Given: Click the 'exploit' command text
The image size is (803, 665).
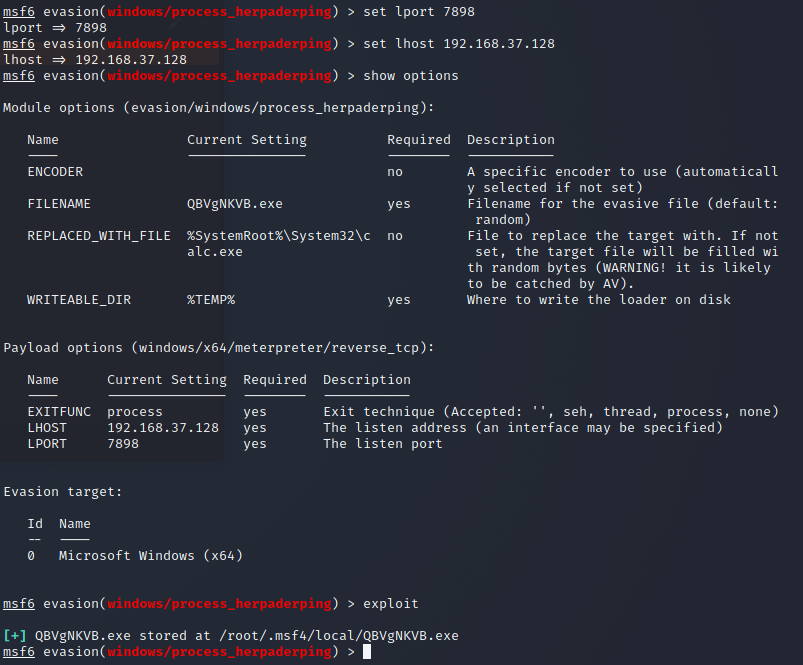Looking at the screenshot, I should pos(391,604).
